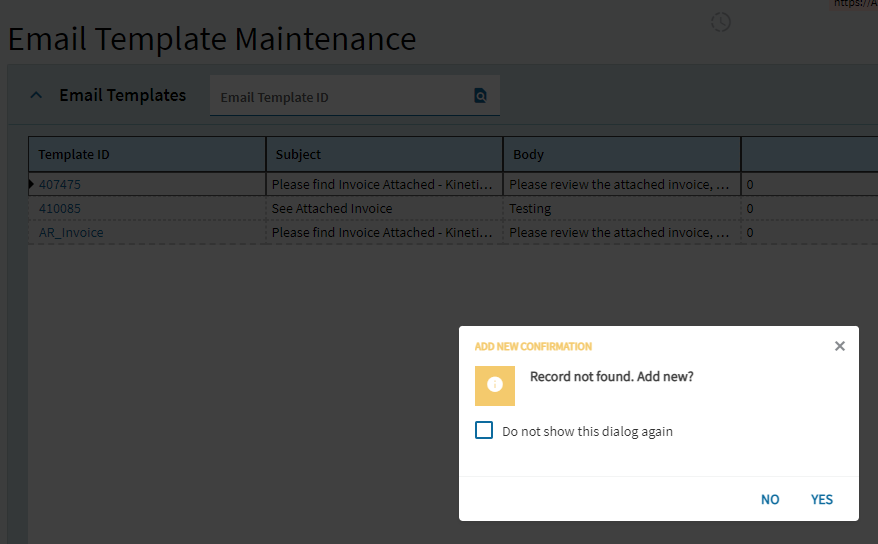Click the yellow info icon in dialog
This screenshot has height=544, width=878.
click(x=494, y=385)
